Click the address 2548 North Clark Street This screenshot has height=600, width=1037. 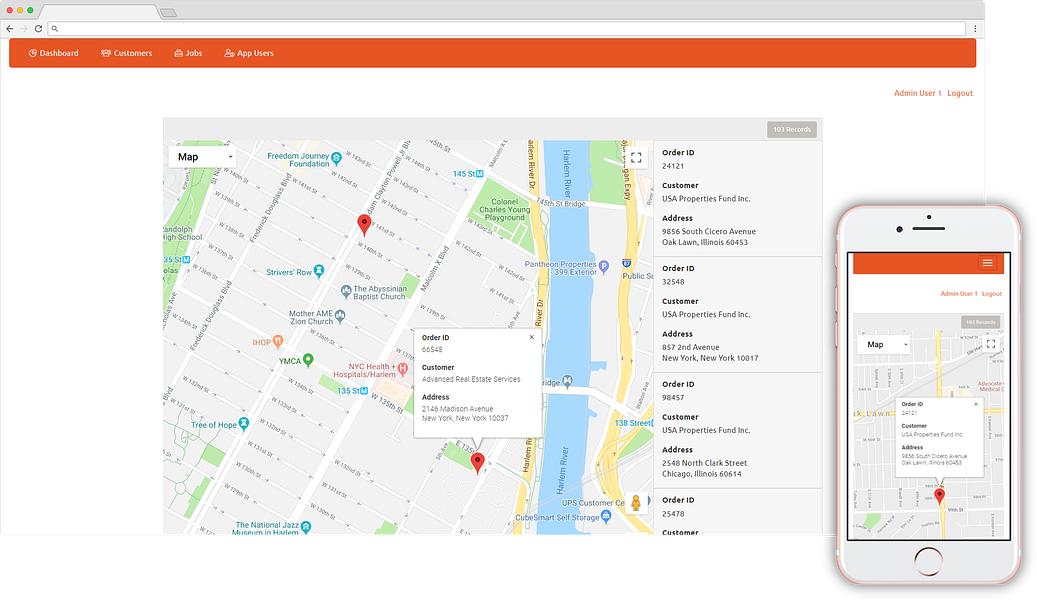pos(704,463)
